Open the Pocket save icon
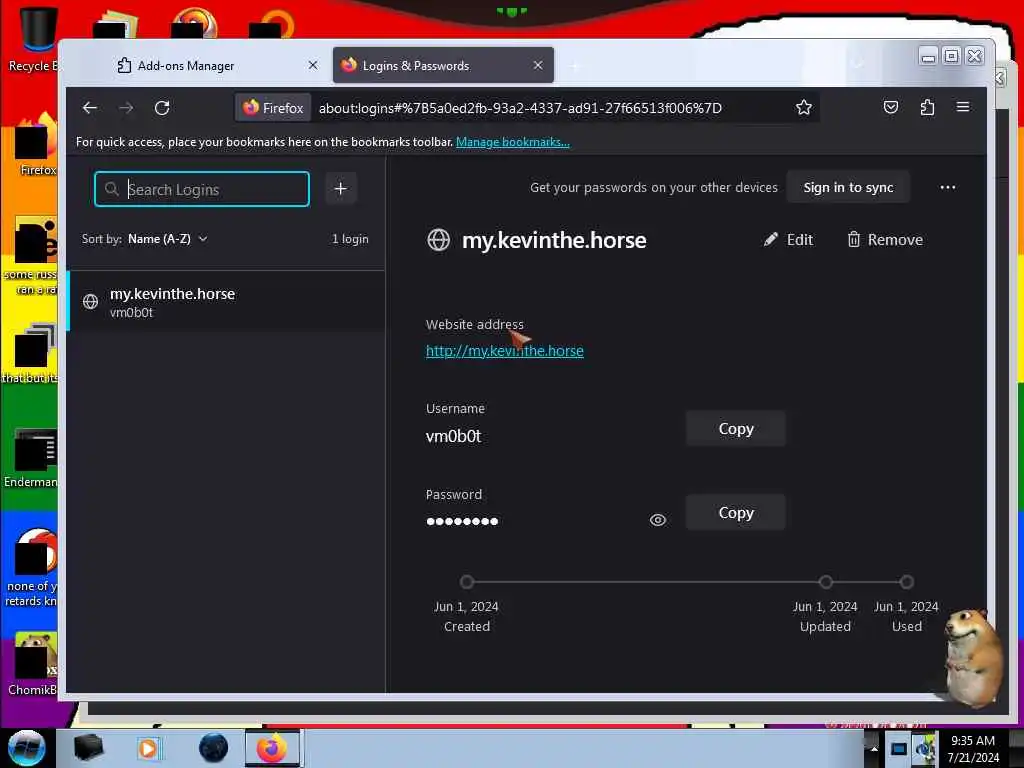Screen dimensions: 1024x768 pos(890,108)
